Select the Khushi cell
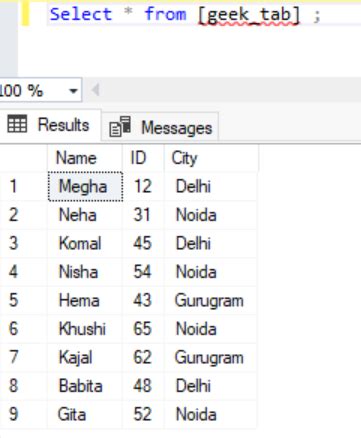361x438 pixels. click(x=85, y=329)
